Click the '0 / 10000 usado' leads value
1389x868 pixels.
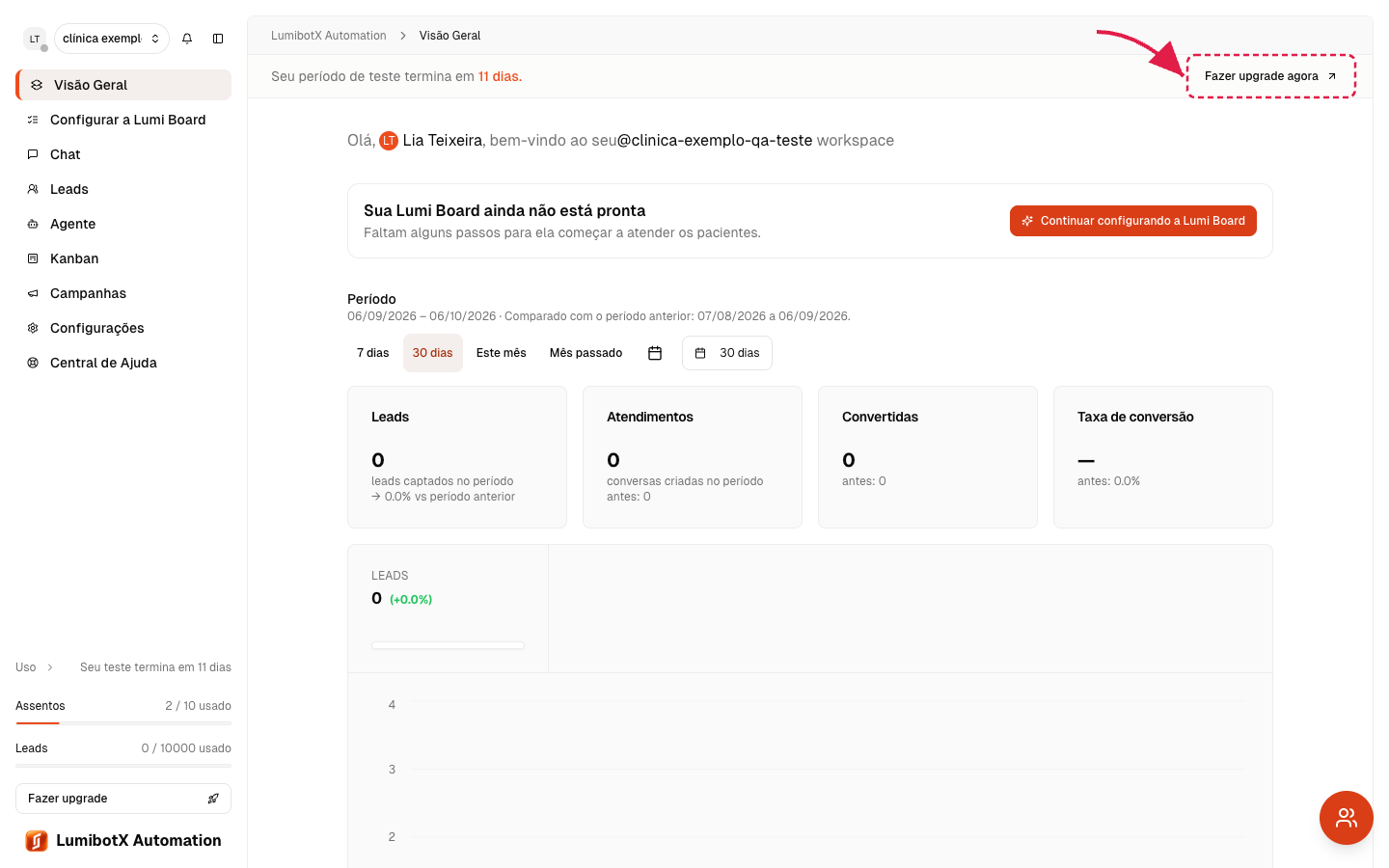point(186,748)
